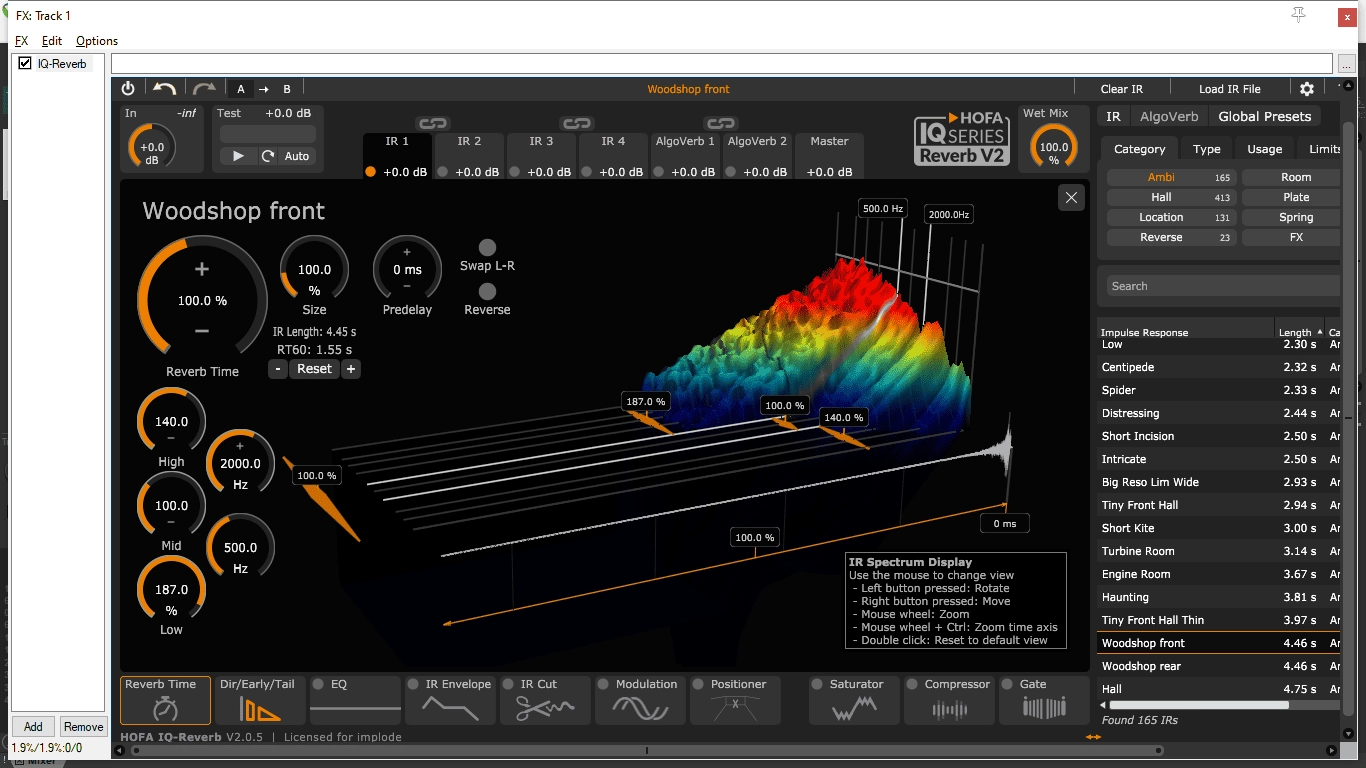This screenshot has width=1366, height=768.
Task: Open the FX menu
Action: (x=22, y=41)
